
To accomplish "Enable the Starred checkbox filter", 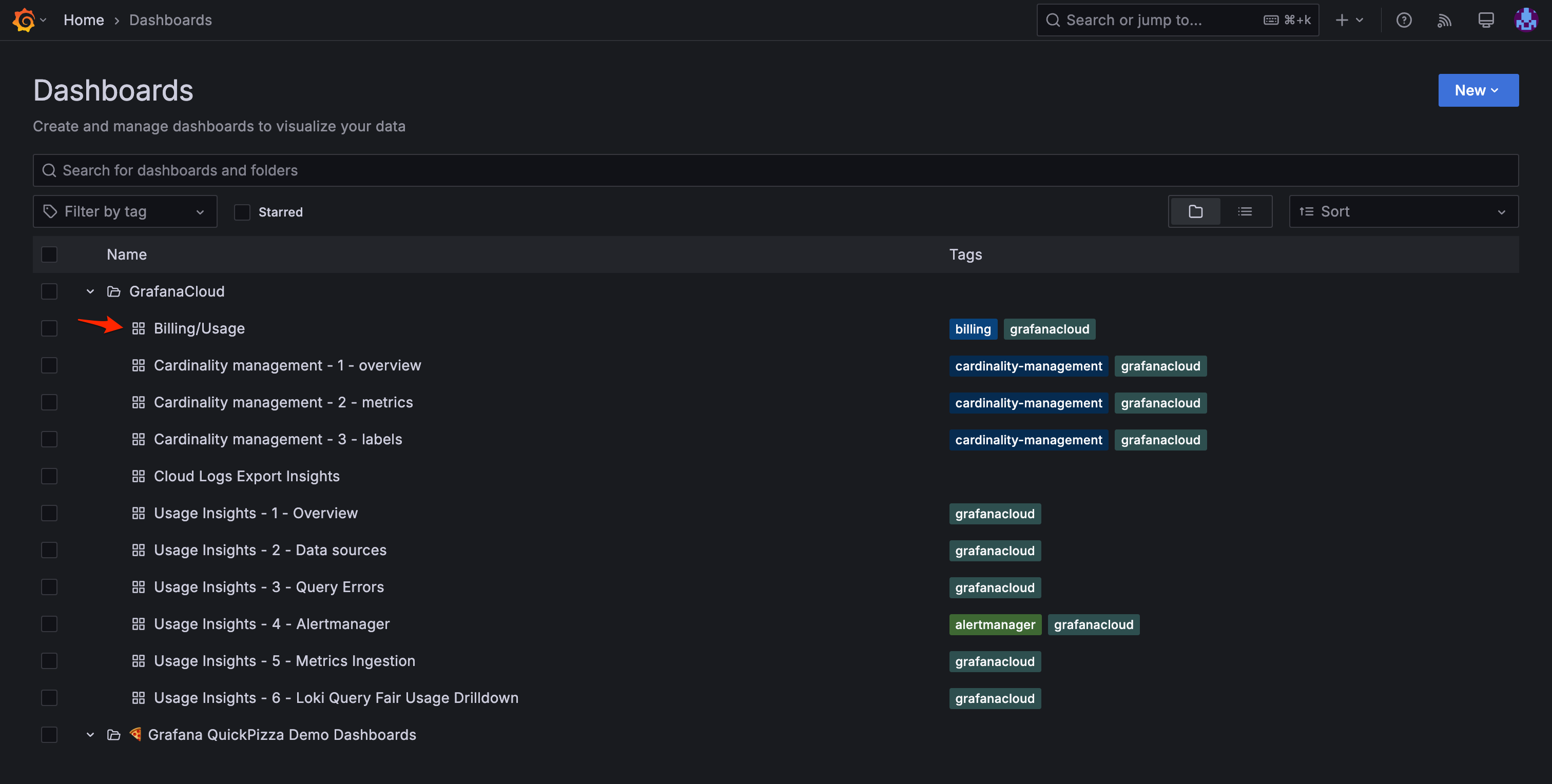I will [242, 212].
